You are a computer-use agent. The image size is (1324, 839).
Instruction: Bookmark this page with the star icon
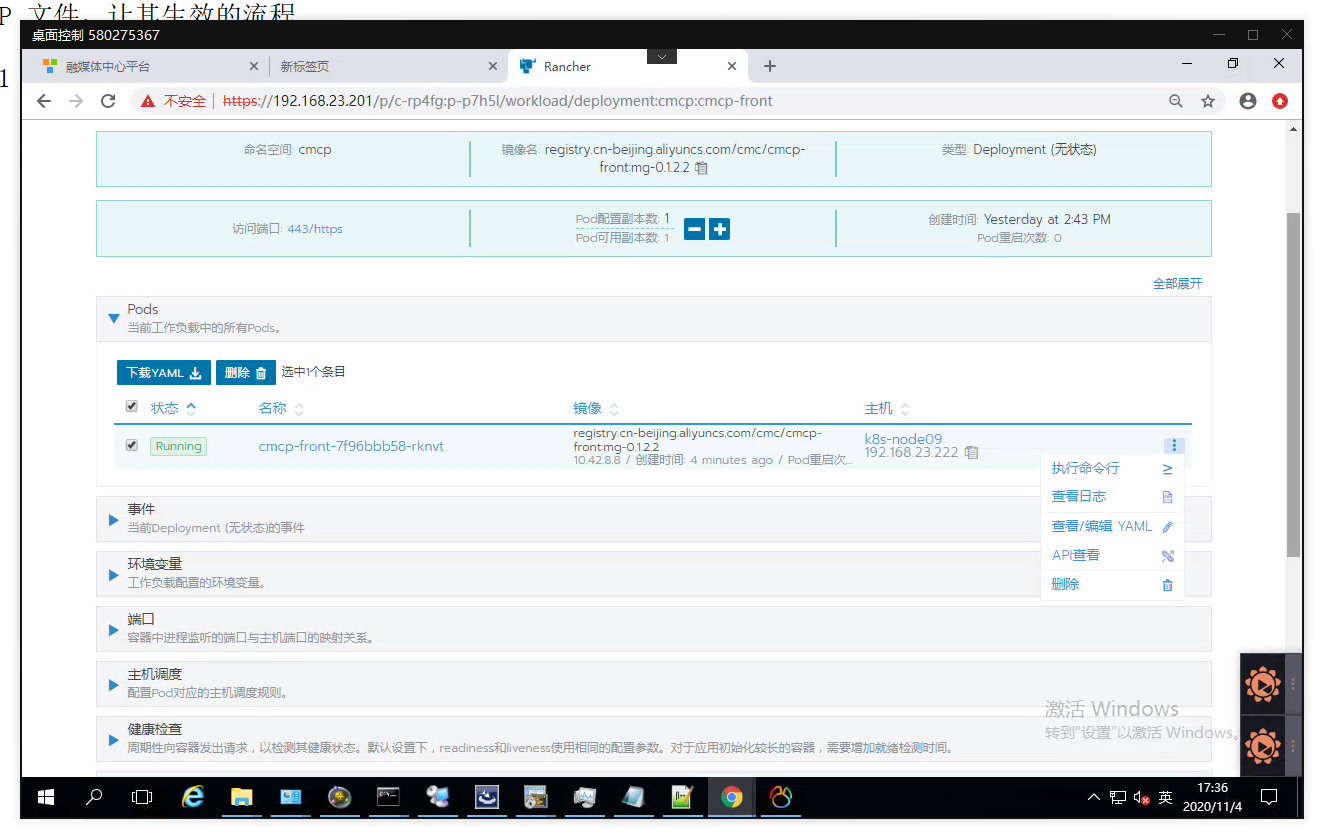pos(1208,101)
